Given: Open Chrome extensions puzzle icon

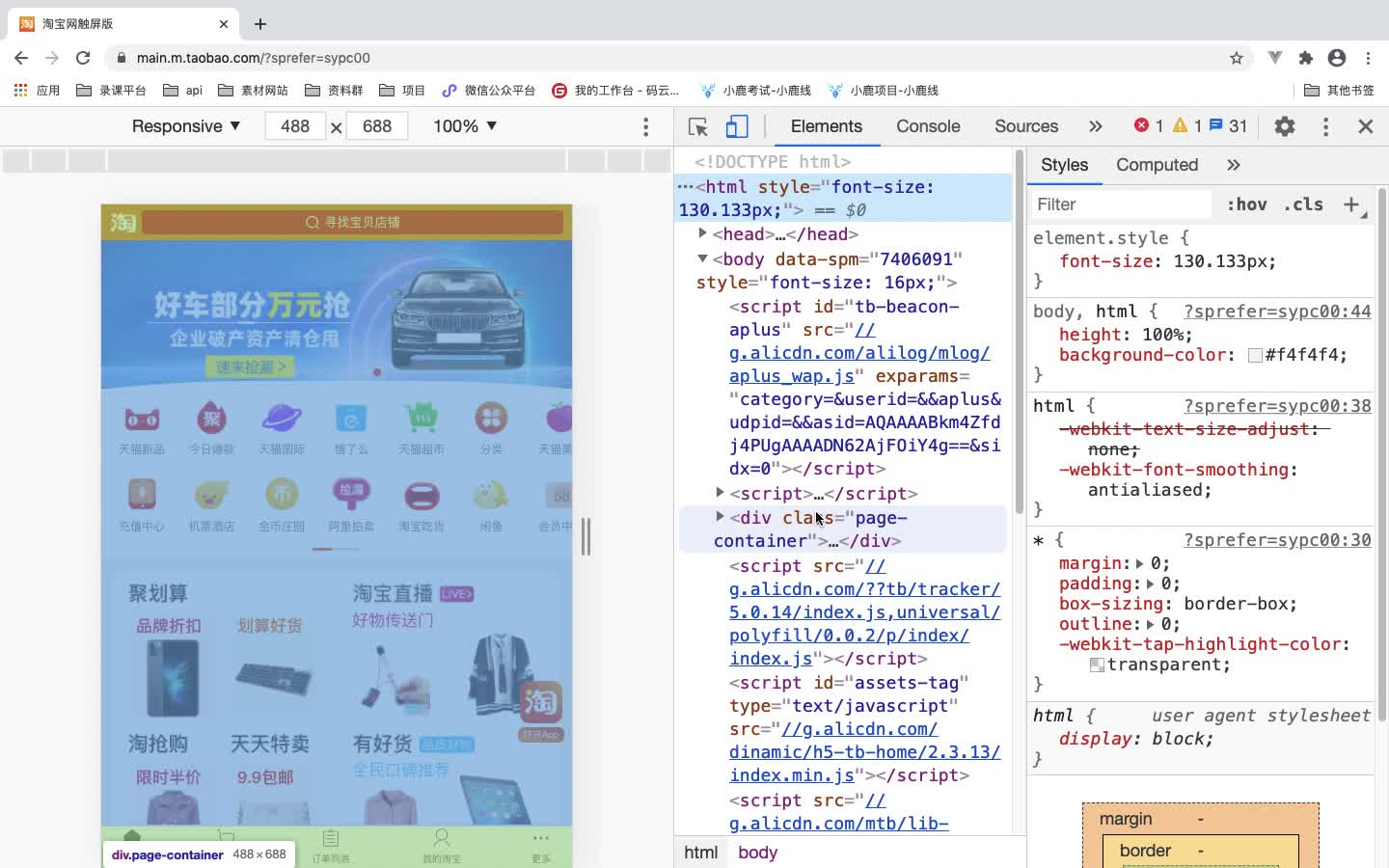Looking at the screenshot, I should (1306, 58).
